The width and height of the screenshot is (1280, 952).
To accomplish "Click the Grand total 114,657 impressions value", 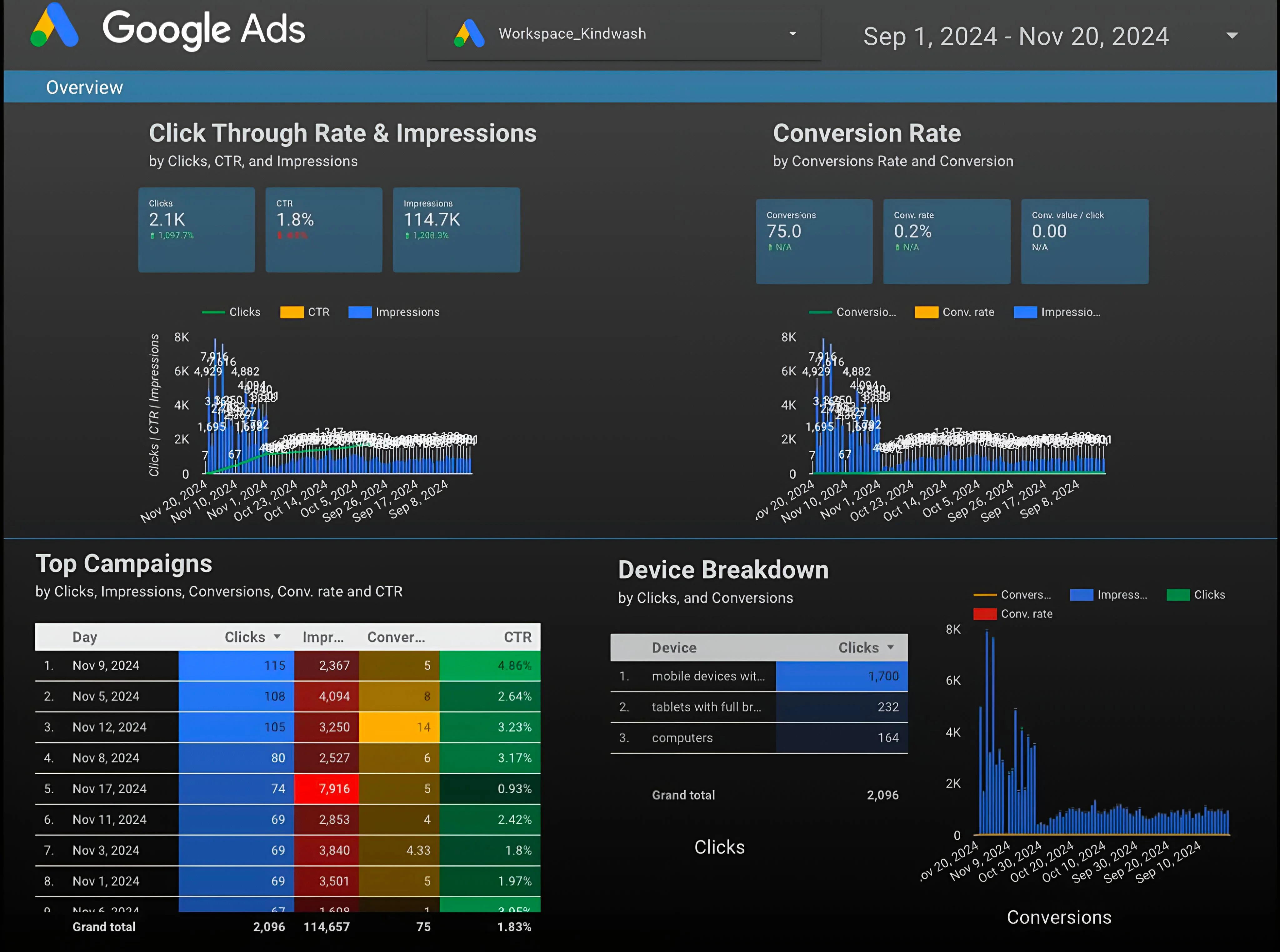I will point(327,927).
